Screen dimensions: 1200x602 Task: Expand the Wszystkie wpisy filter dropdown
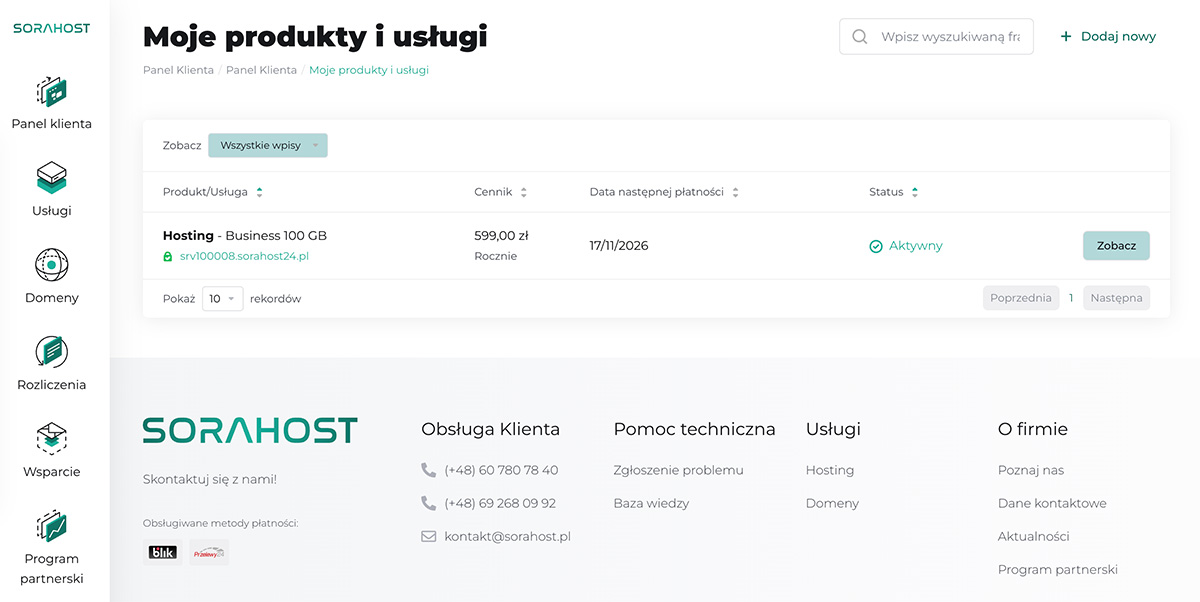267,146
